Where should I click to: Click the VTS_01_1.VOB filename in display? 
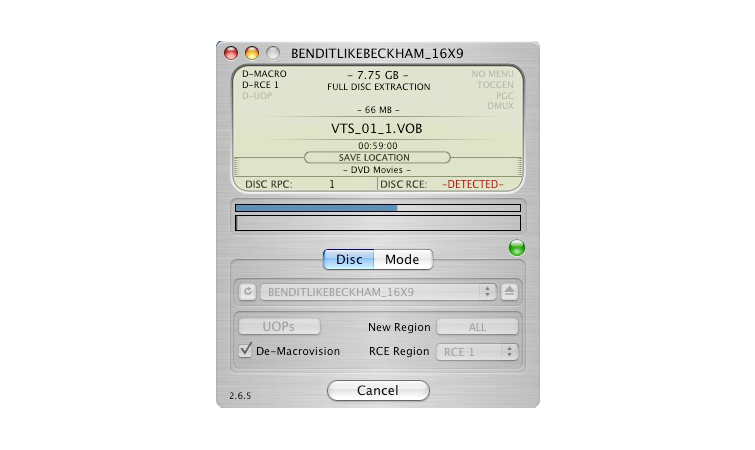click(378, 129)
